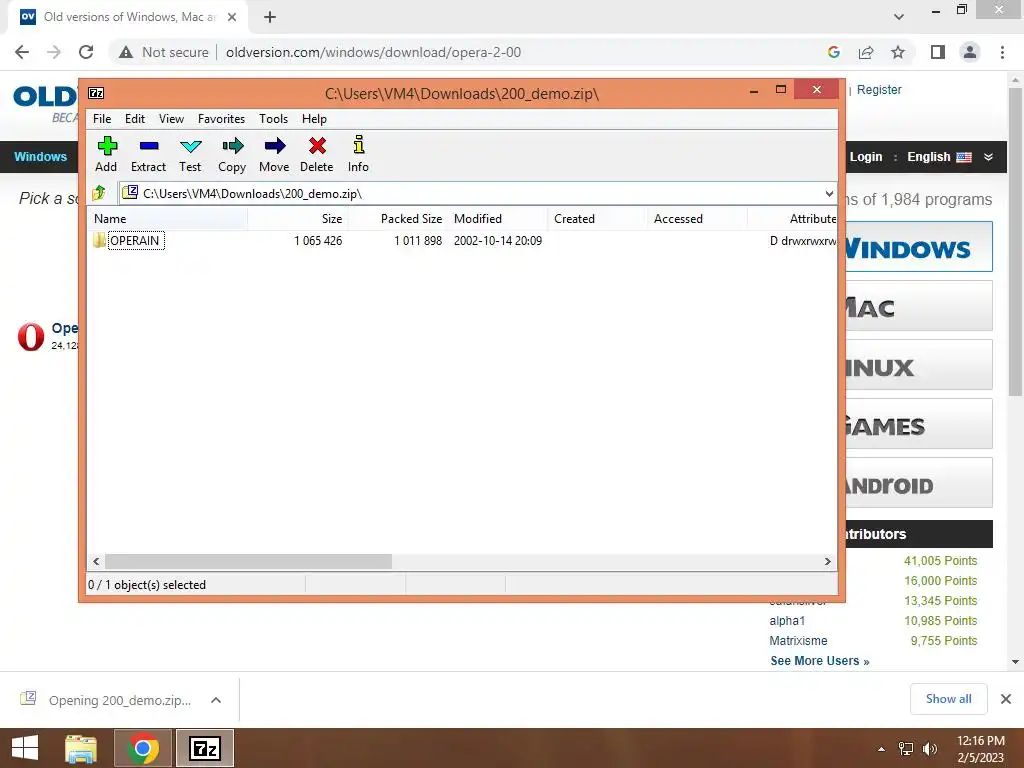Click the Not secure warning icon
The width and height of the screenshot is (1024, 768).
pos(125,52)
